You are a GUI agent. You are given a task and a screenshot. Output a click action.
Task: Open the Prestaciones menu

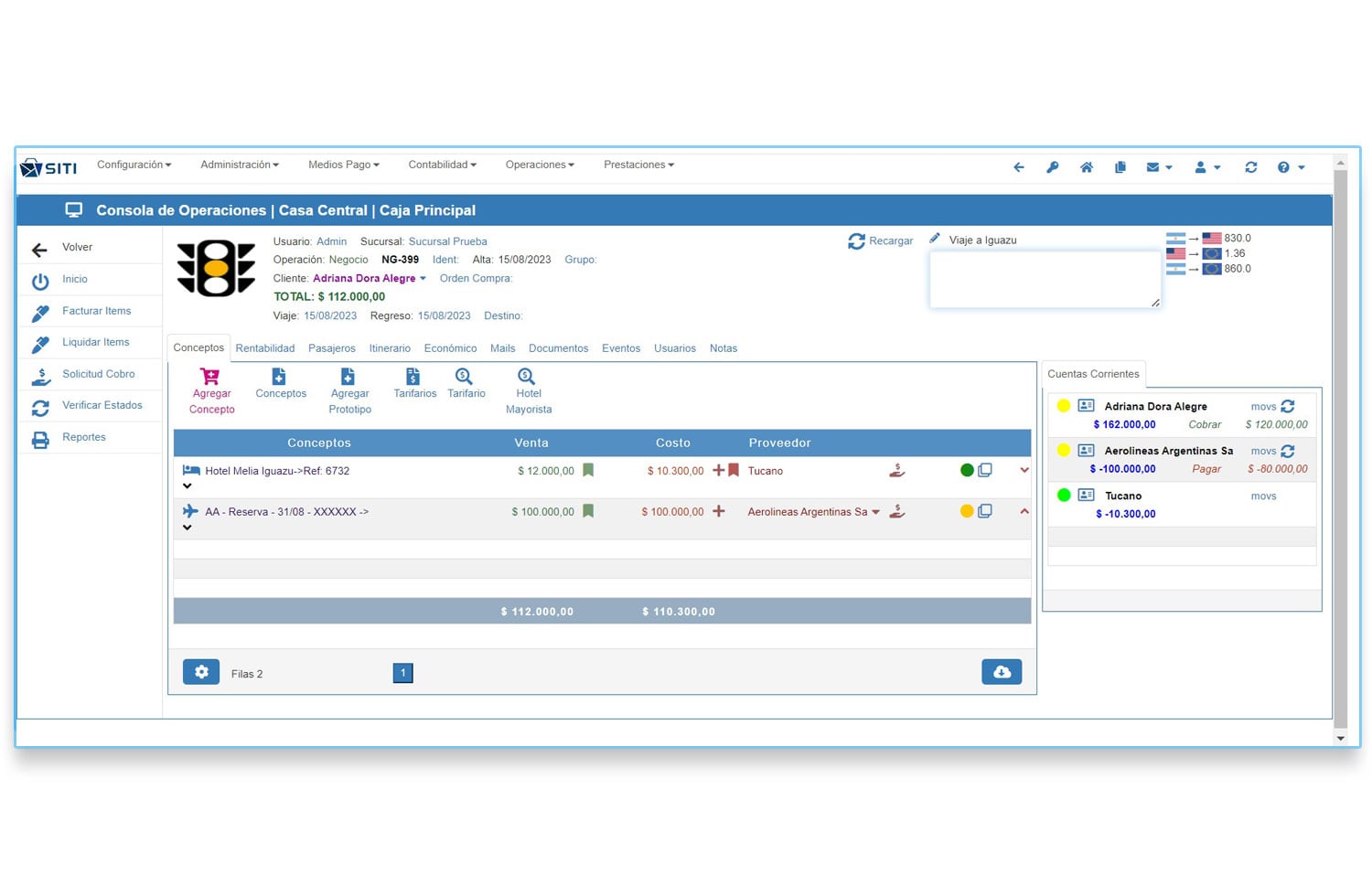639,165
